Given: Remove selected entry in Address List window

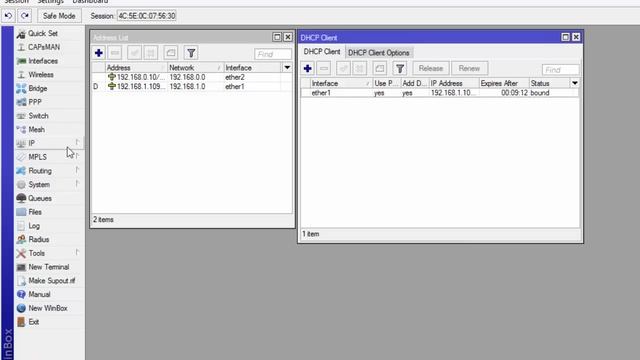Looking at the screenshot, I should [115, 53].
